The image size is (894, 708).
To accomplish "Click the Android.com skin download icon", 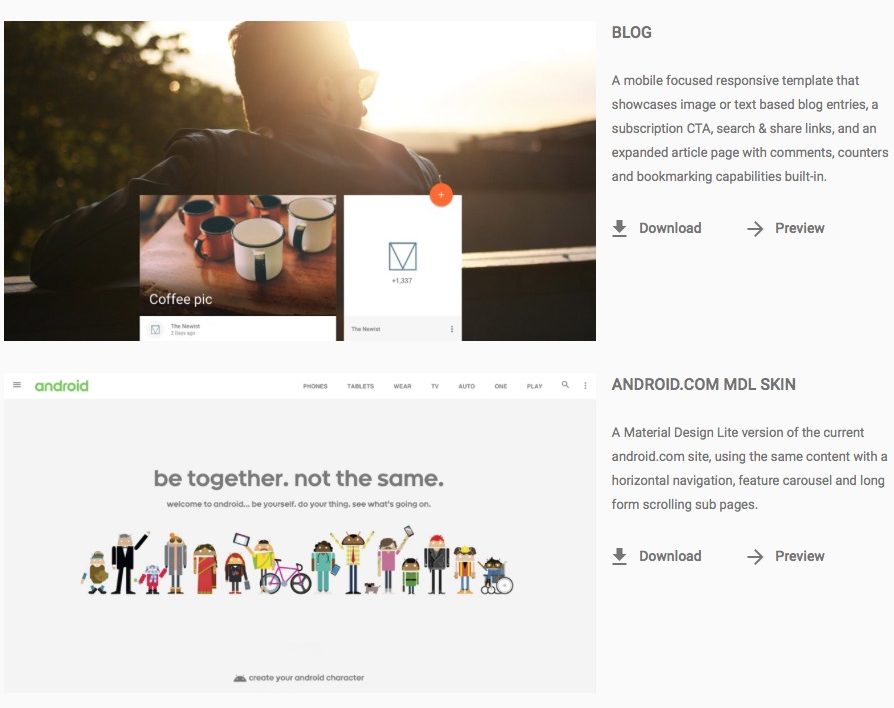I will point(619,556).
